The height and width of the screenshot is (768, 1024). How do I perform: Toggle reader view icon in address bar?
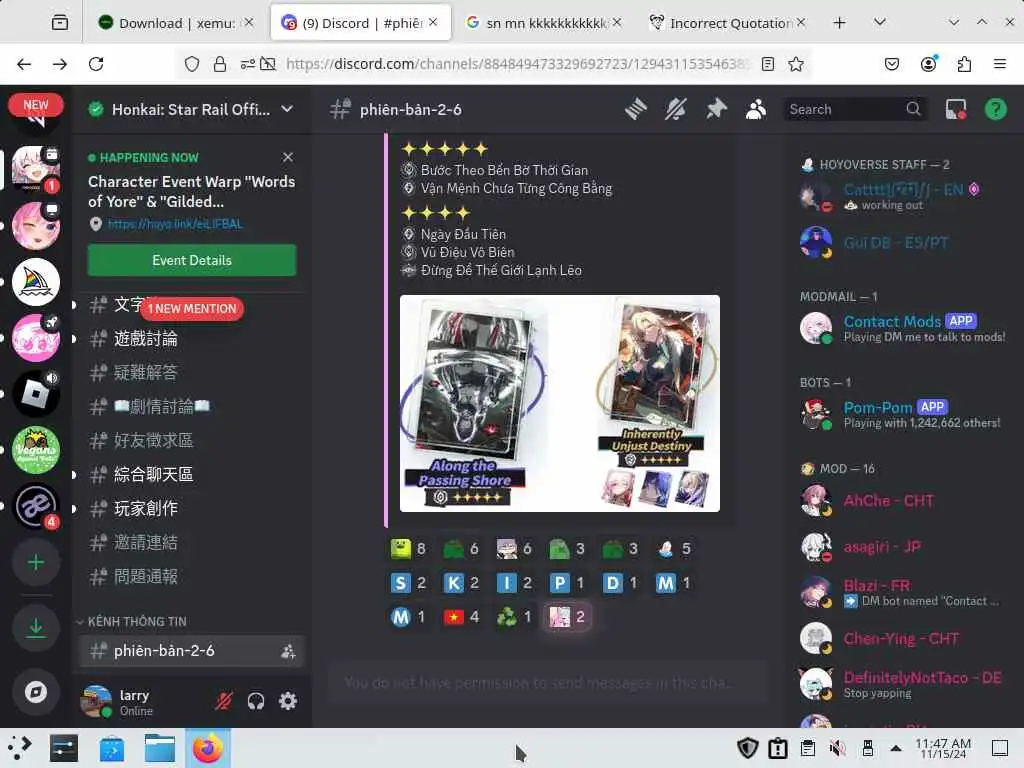tap(768, 64)
